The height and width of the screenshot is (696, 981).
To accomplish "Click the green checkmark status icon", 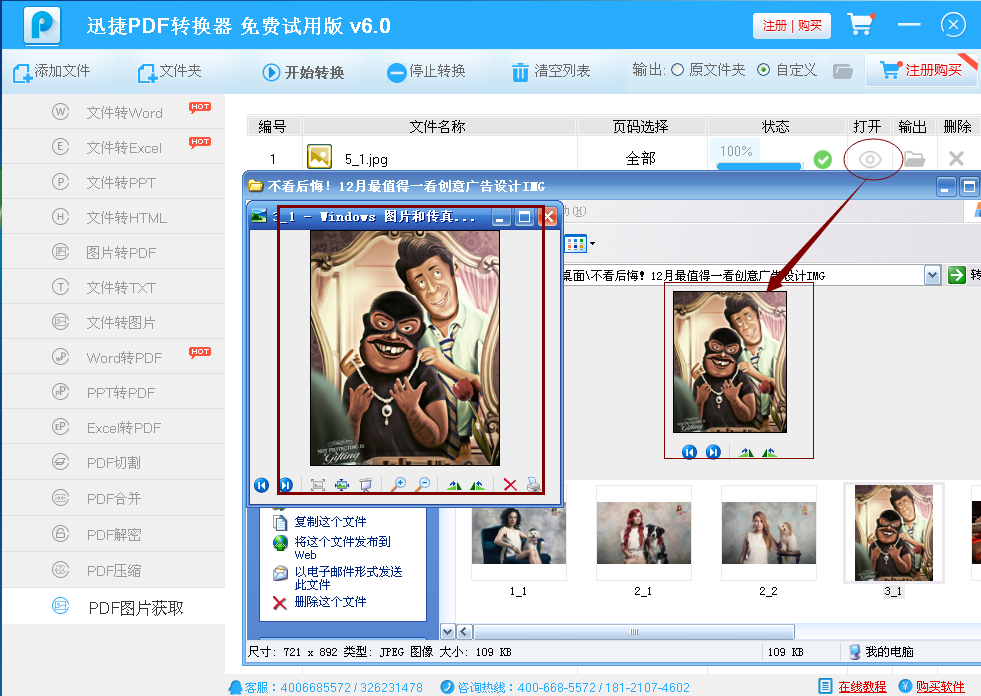I will (822, 160).
